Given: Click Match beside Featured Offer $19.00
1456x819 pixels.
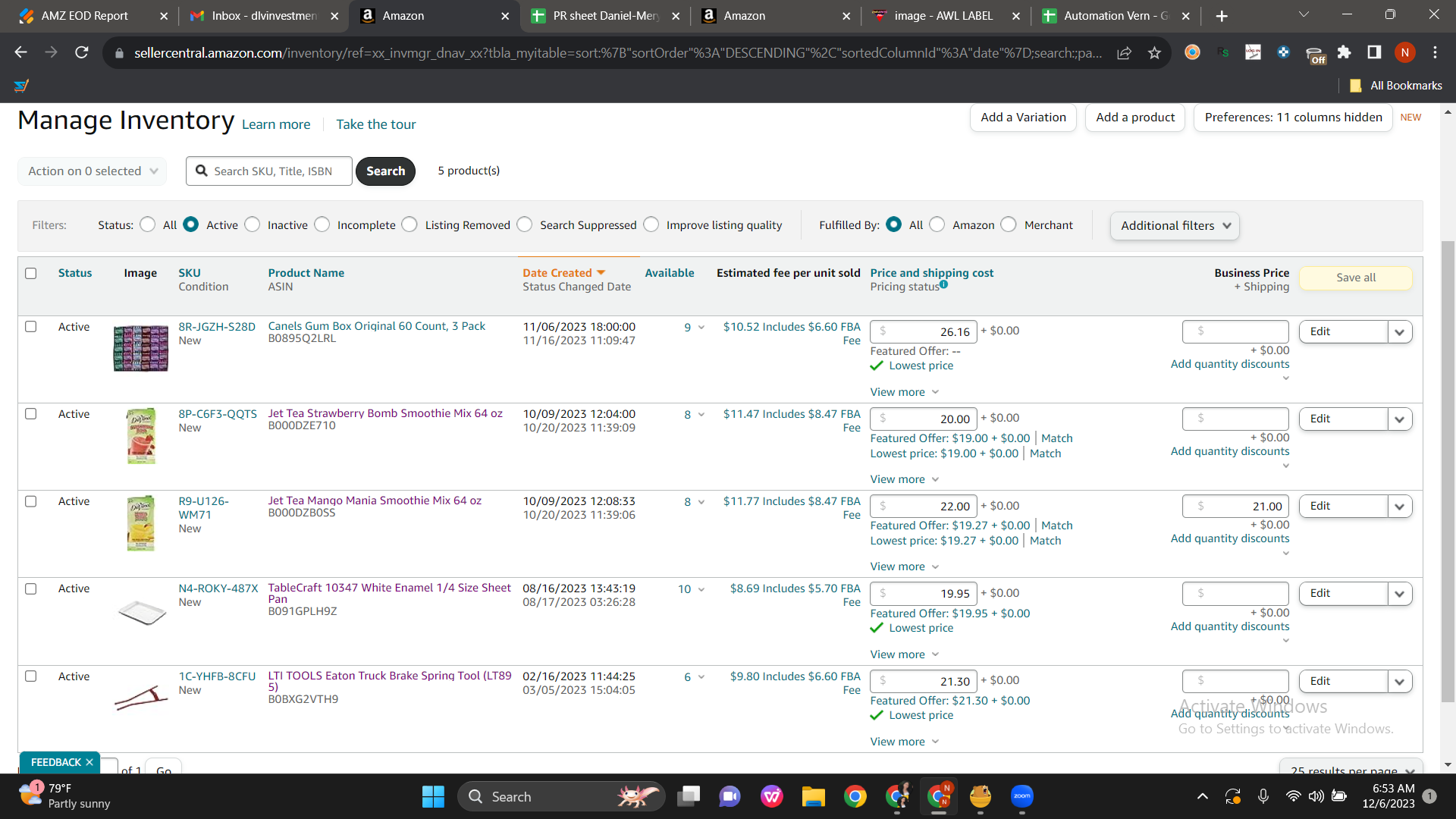Looking at the screenshot, I should 1056,438.
